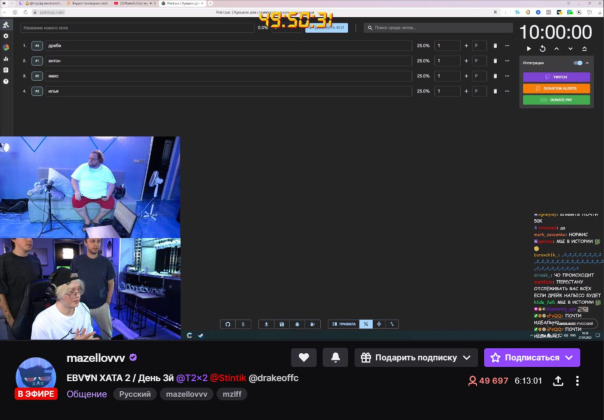Open the GitHub icon in the bottom toolbar
Image resolution: width=604 pixels, height=420 pixels.
coord(228,324)
